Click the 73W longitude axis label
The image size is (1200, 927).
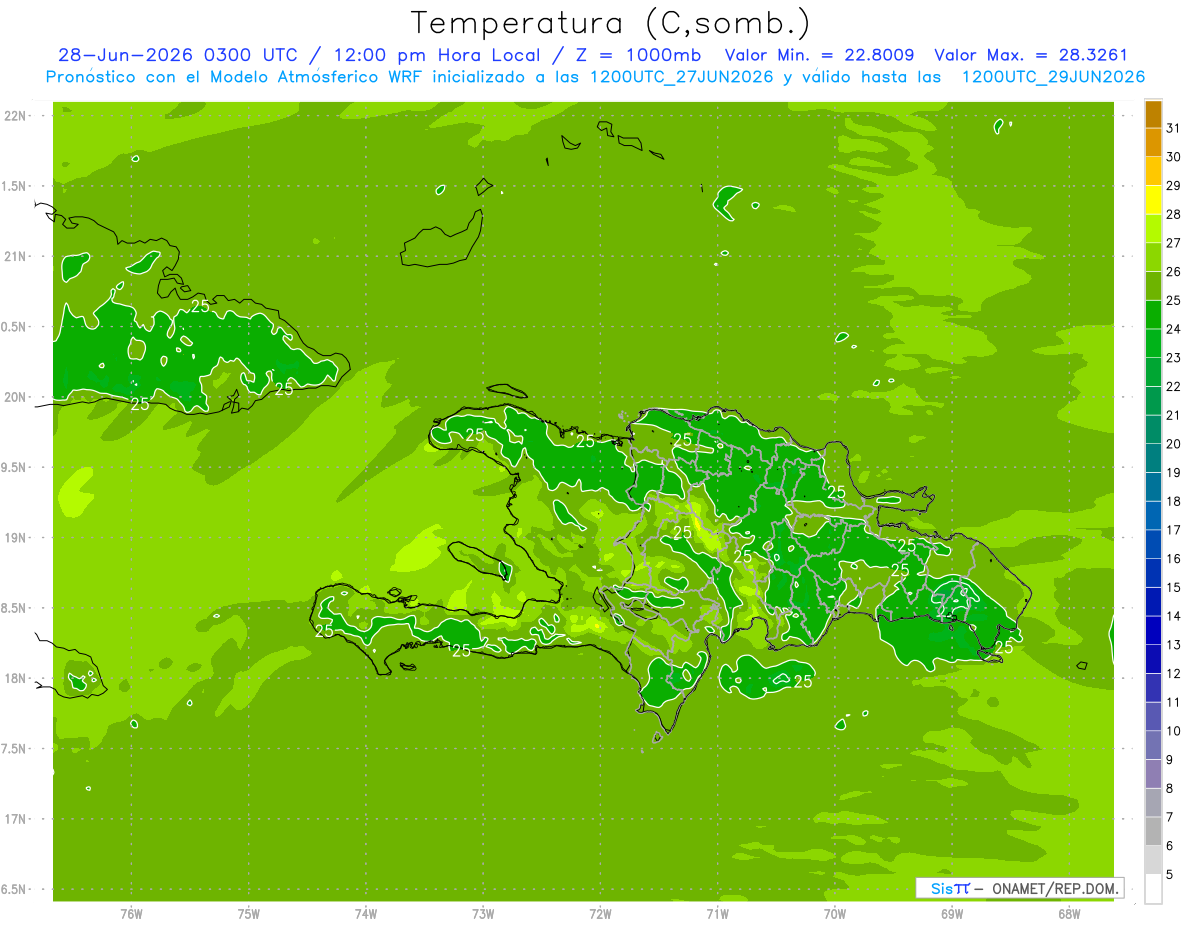(483, 914)
